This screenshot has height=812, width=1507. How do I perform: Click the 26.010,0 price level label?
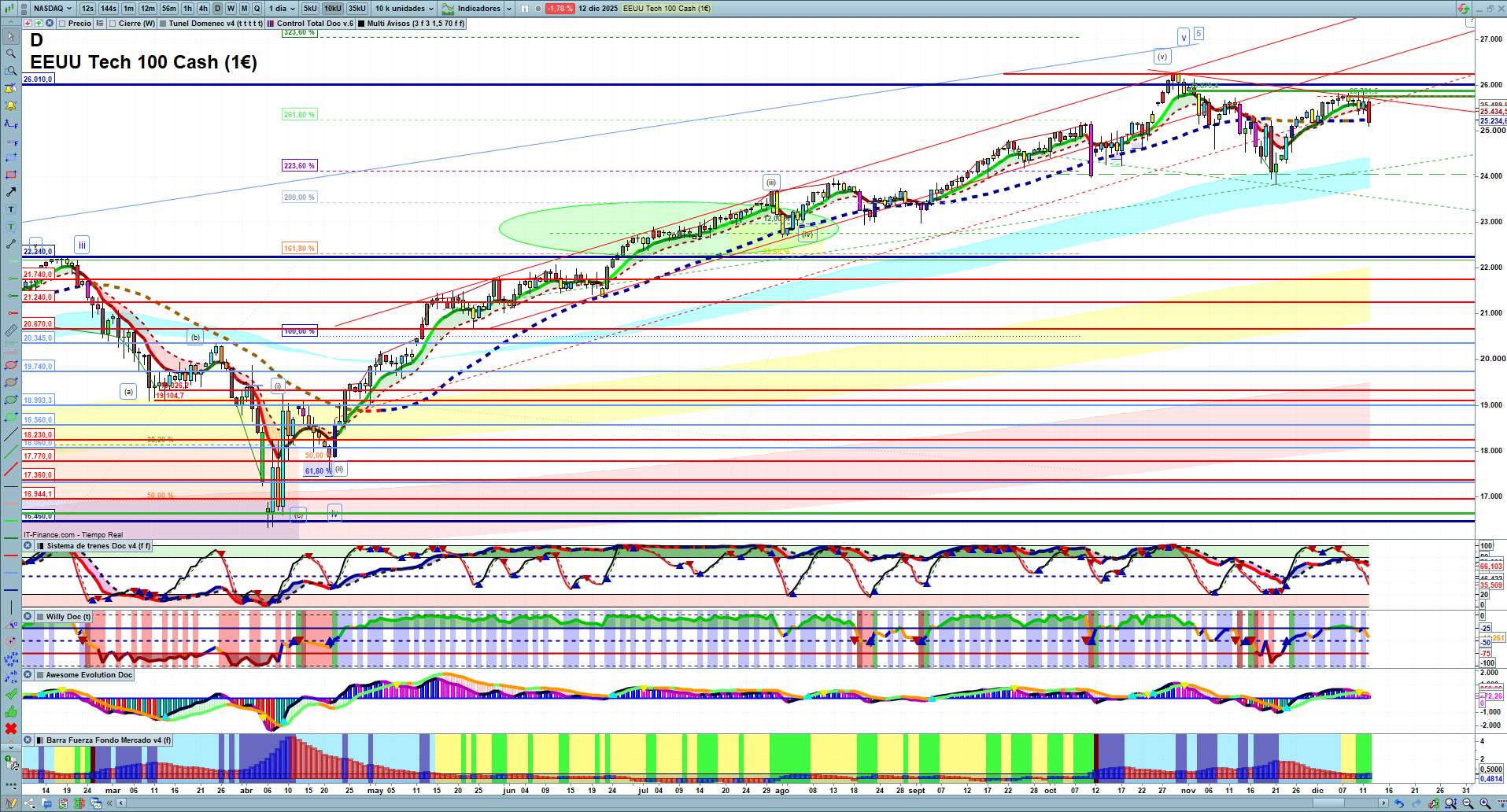pos(39,79)
